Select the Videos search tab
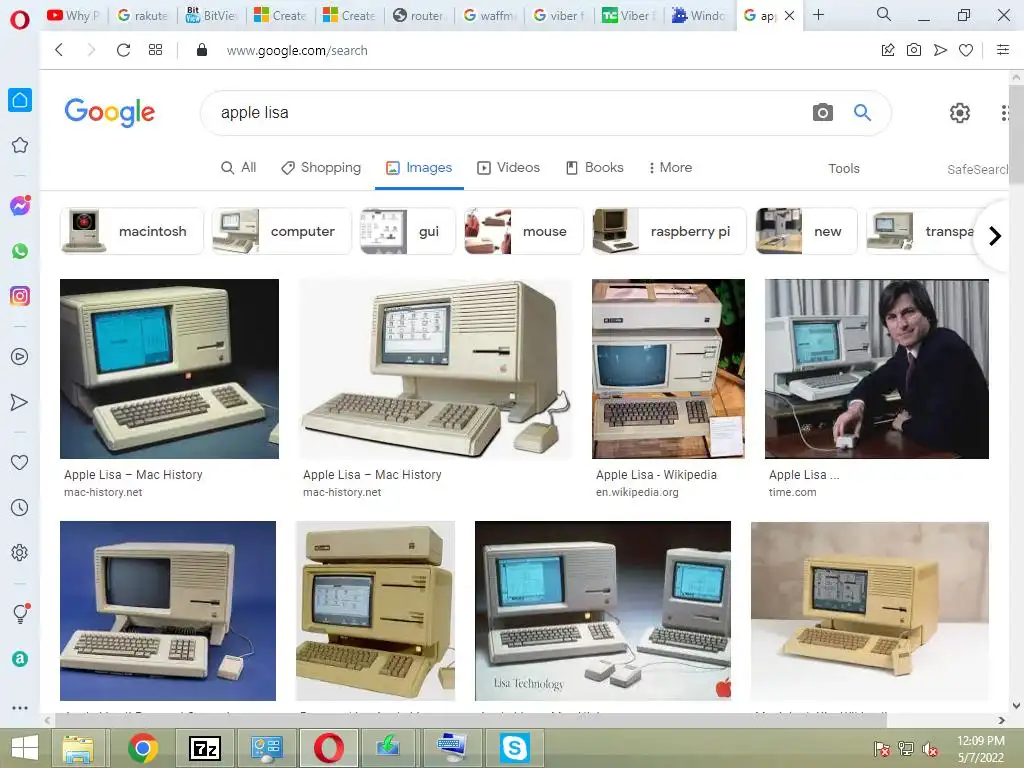 tap(508, 168)
